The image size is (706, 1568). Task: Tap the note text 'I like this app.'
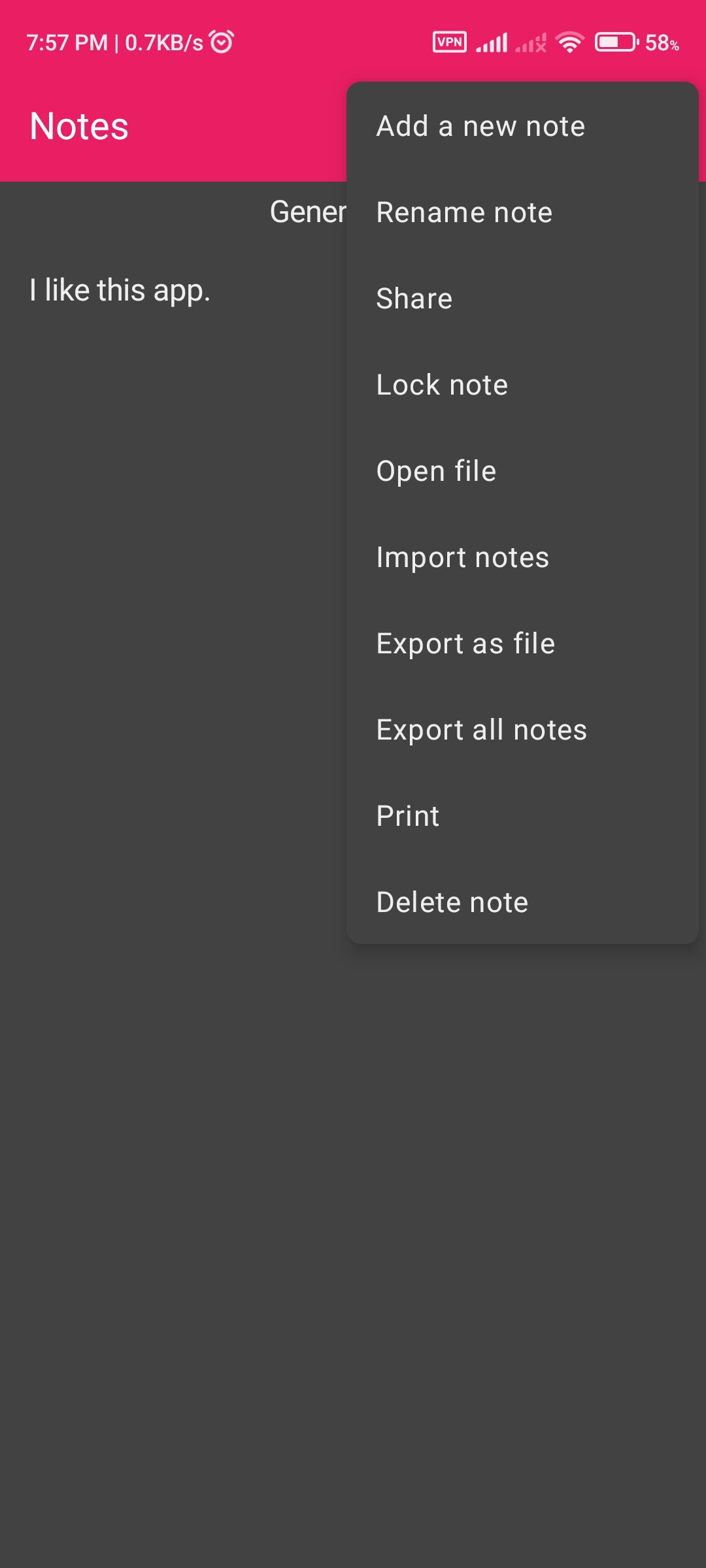(120, 290)
